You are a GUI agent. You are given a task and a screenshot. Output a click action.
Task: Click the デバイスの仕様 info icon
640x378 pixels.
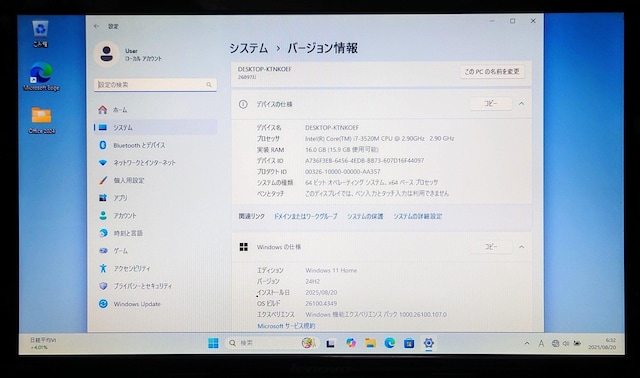tap(243, 104)
